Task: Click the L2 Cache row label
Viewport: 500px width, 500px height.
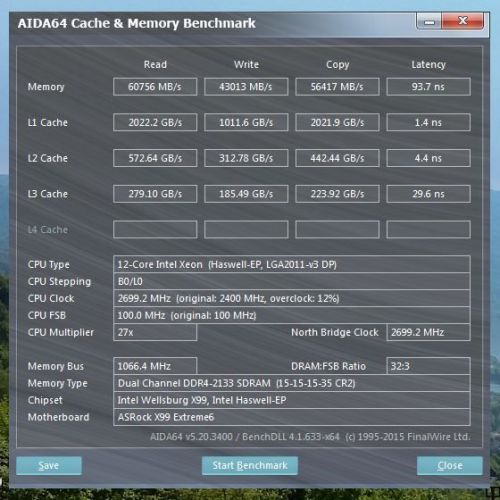Action: click(48, 158)
